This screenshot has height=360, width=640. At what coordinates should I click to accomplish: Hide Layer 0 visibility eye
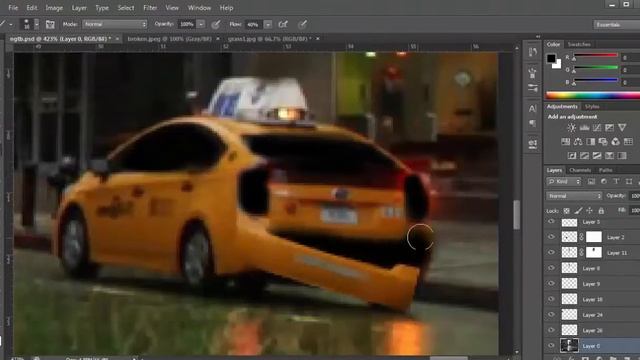551,346
